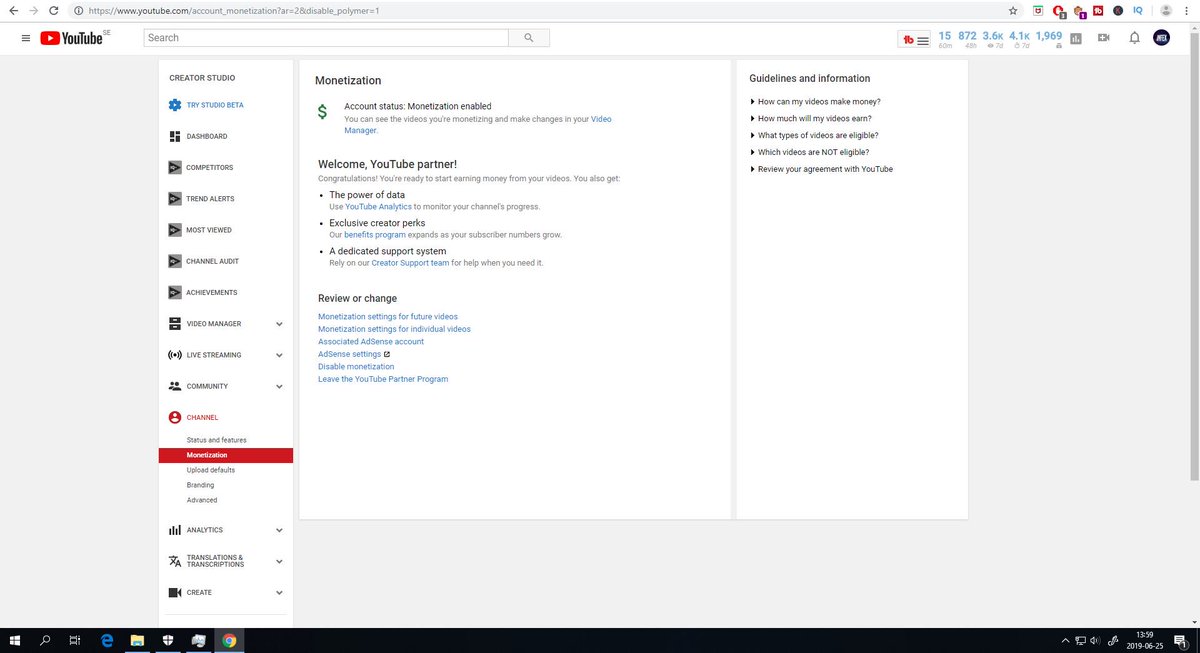
Task: Open the YouTube hamburger guide menu
Action: point(25,38)
